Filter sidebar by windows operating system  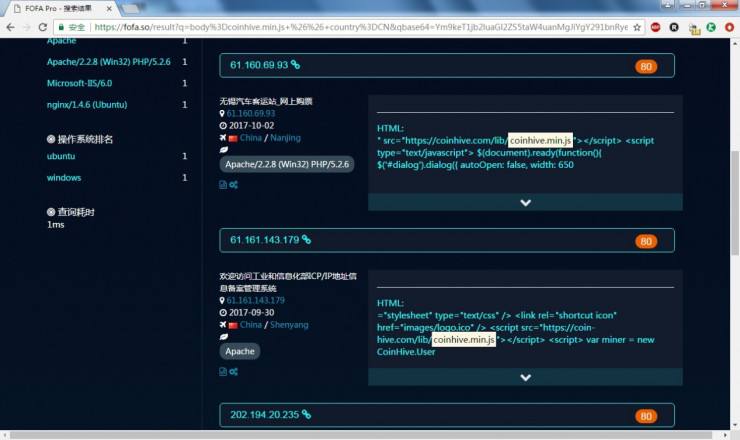coord(64,178)
